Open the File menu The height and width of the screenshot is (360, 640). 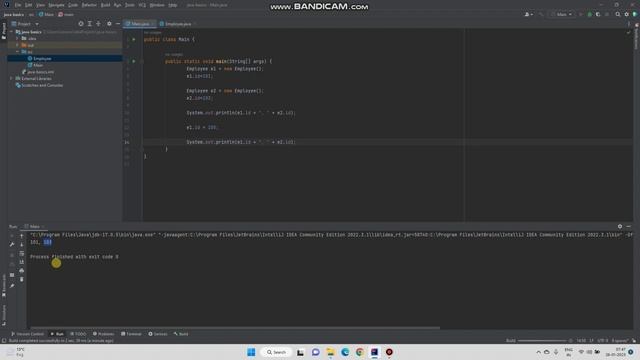pos(18,5)
